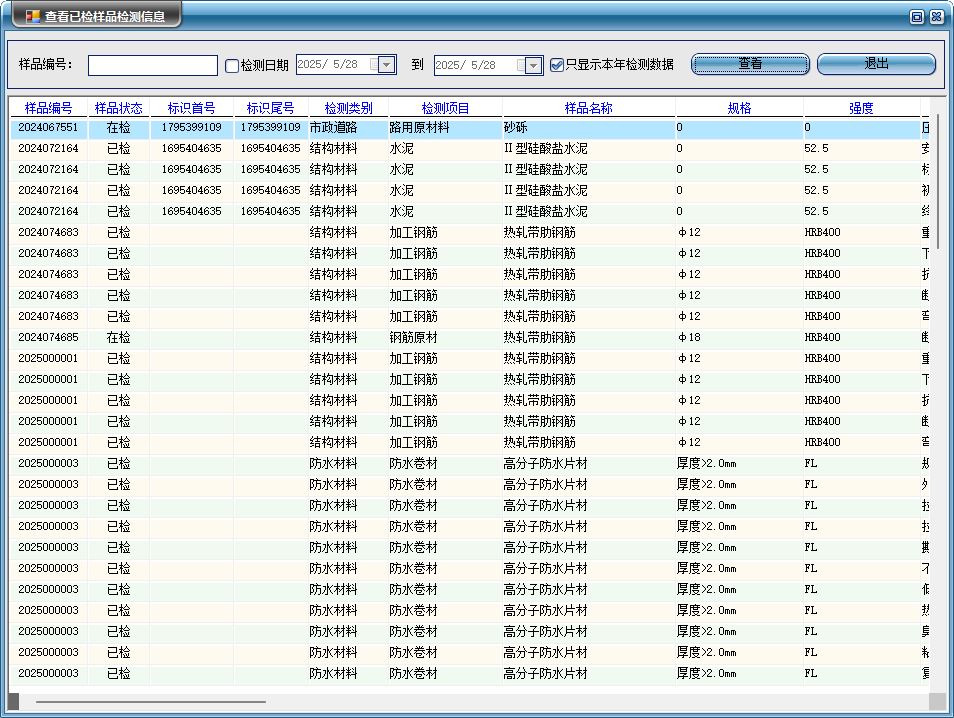Click the 检测项目 column header

pyautogui.click(x=445, y=108)
